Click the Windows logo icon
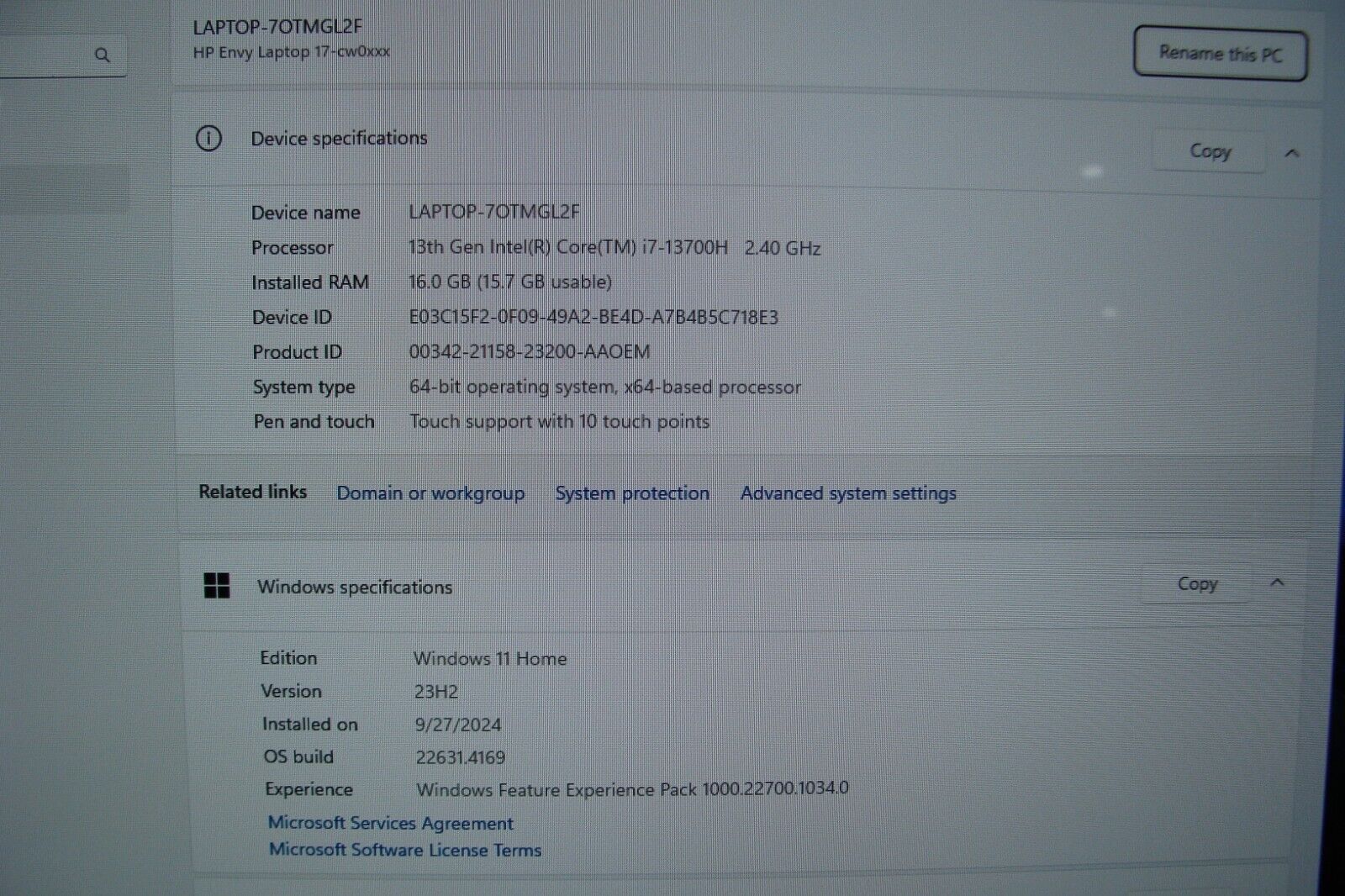1345x896 pixels. pos(217,586)
